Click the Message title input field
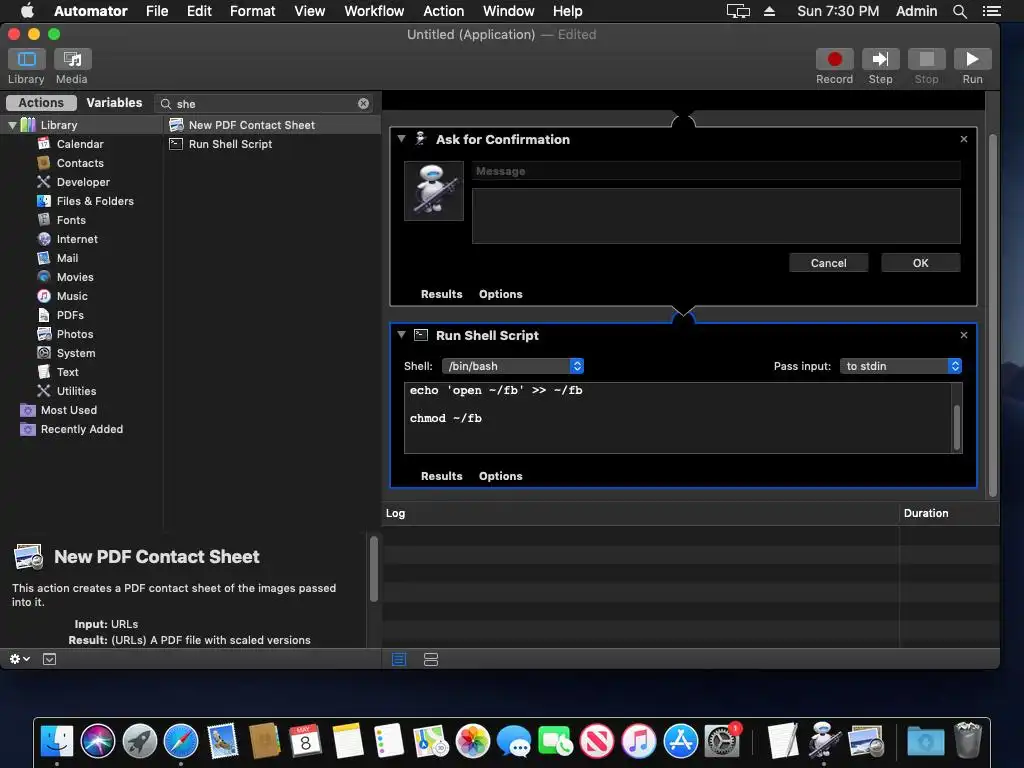Image resolution: width=1024 pixels, height=768 pixels. point(716,171)
